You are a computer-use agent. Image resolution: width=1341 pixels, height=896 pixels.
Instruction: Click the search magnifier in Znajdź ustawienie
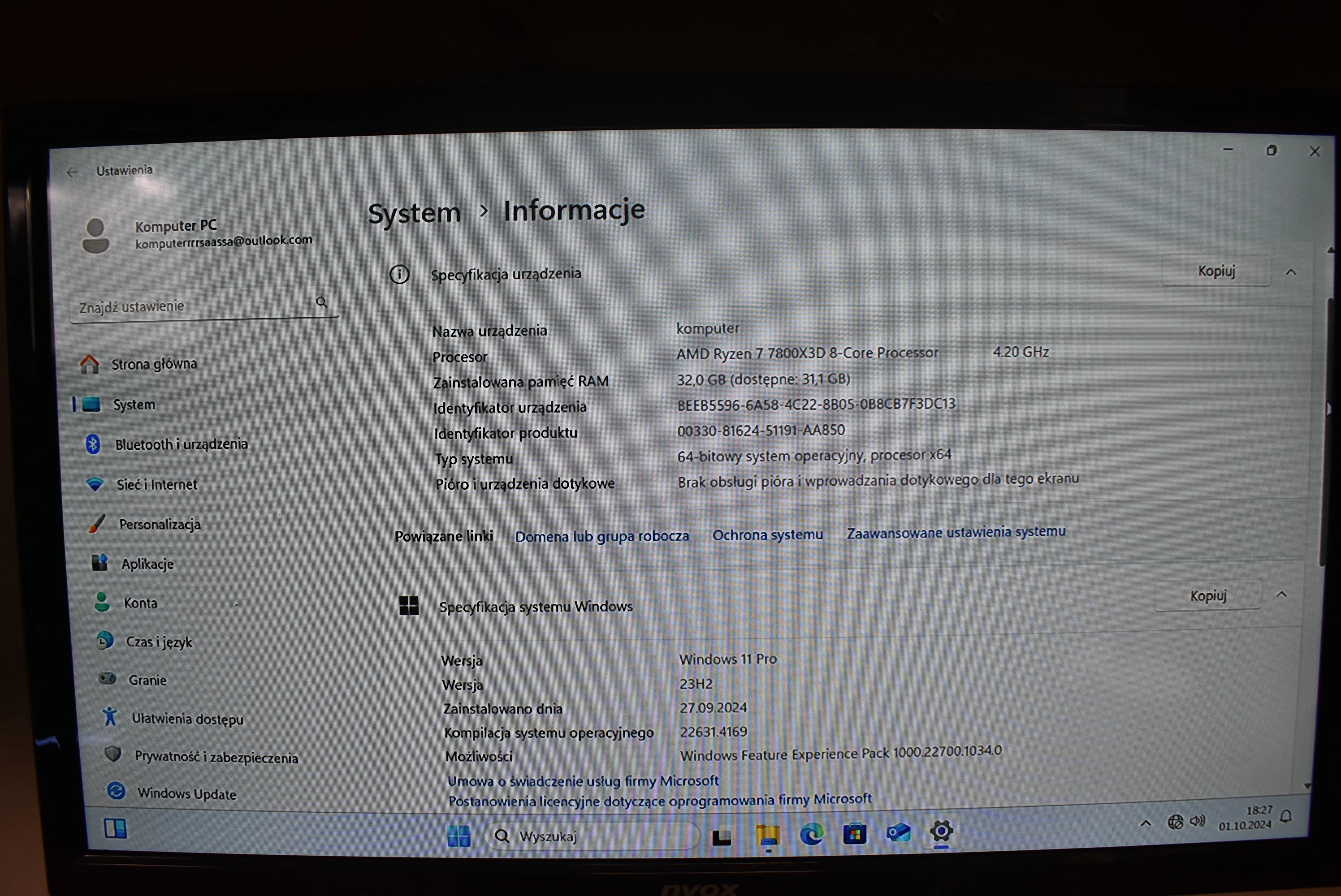pos(322,302)
